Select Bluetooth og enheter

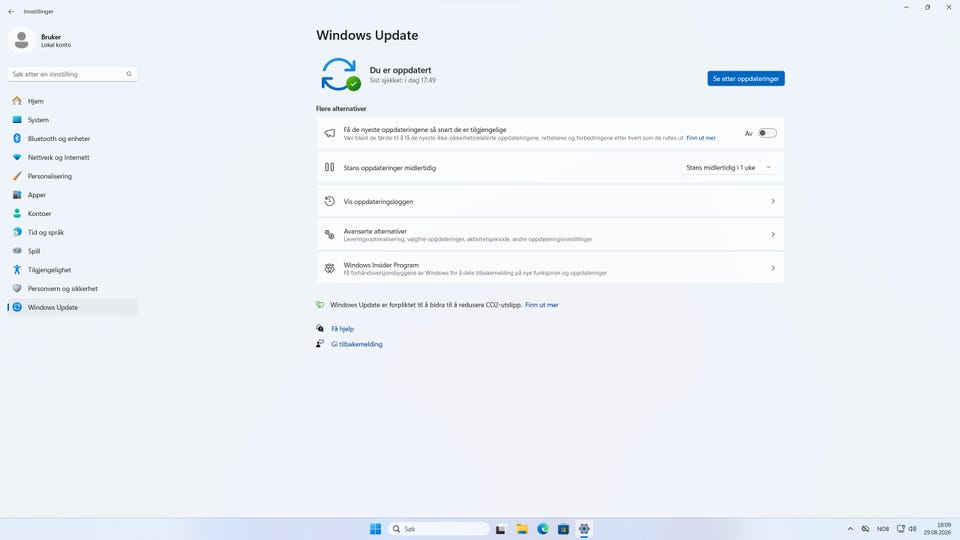point(72,138)
